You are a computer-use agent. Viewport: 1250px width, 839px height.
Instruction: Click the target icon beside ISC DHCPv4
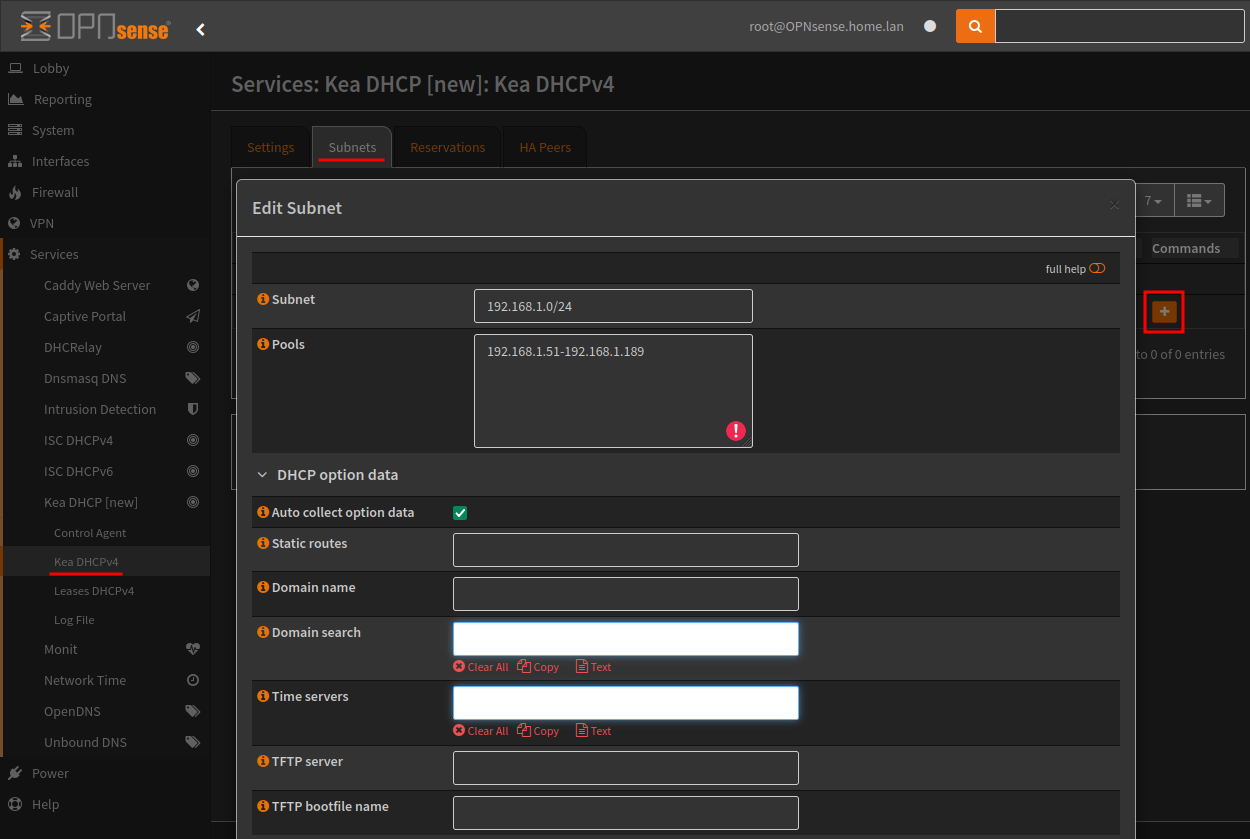pos(193,440)
